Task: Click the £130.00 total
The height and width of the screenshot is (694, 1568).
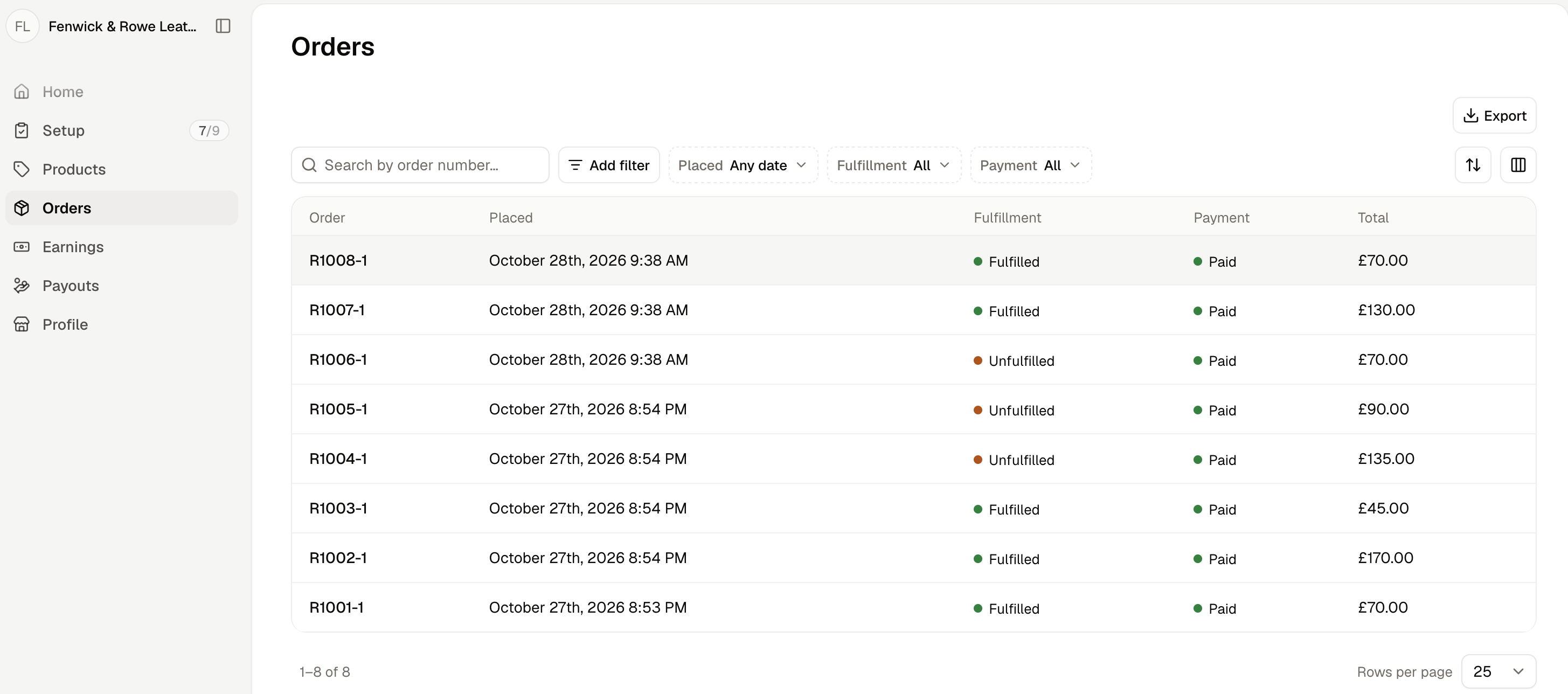Action: (1386, 310)
